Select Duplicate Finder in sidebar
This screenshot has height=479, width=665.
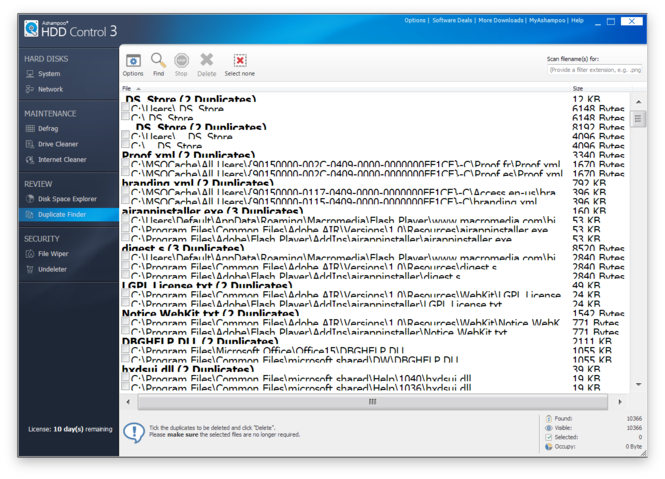click(69, 215)
